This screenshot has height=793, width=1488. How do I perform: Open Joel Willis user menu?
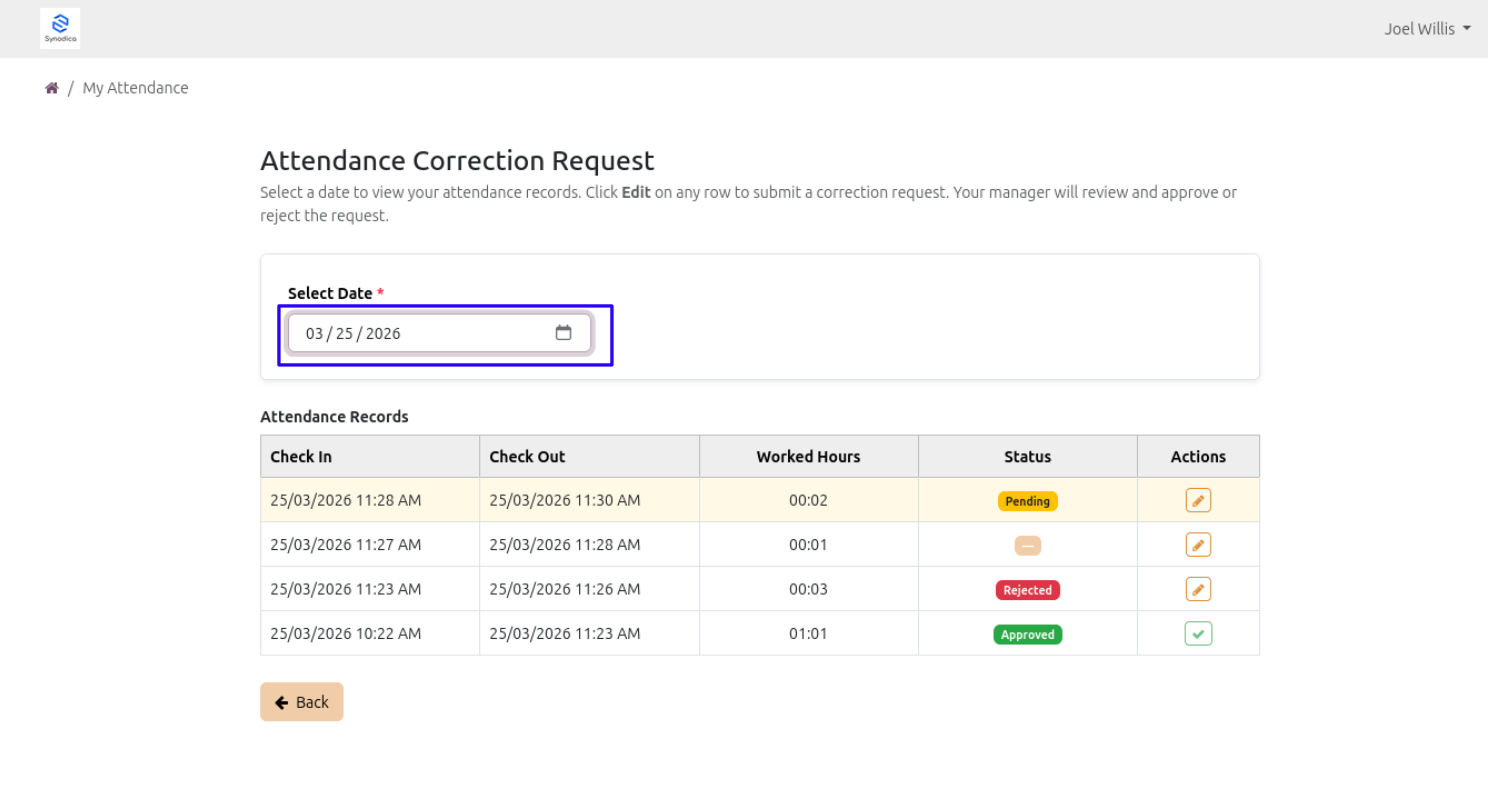(x=1427, y=29)
